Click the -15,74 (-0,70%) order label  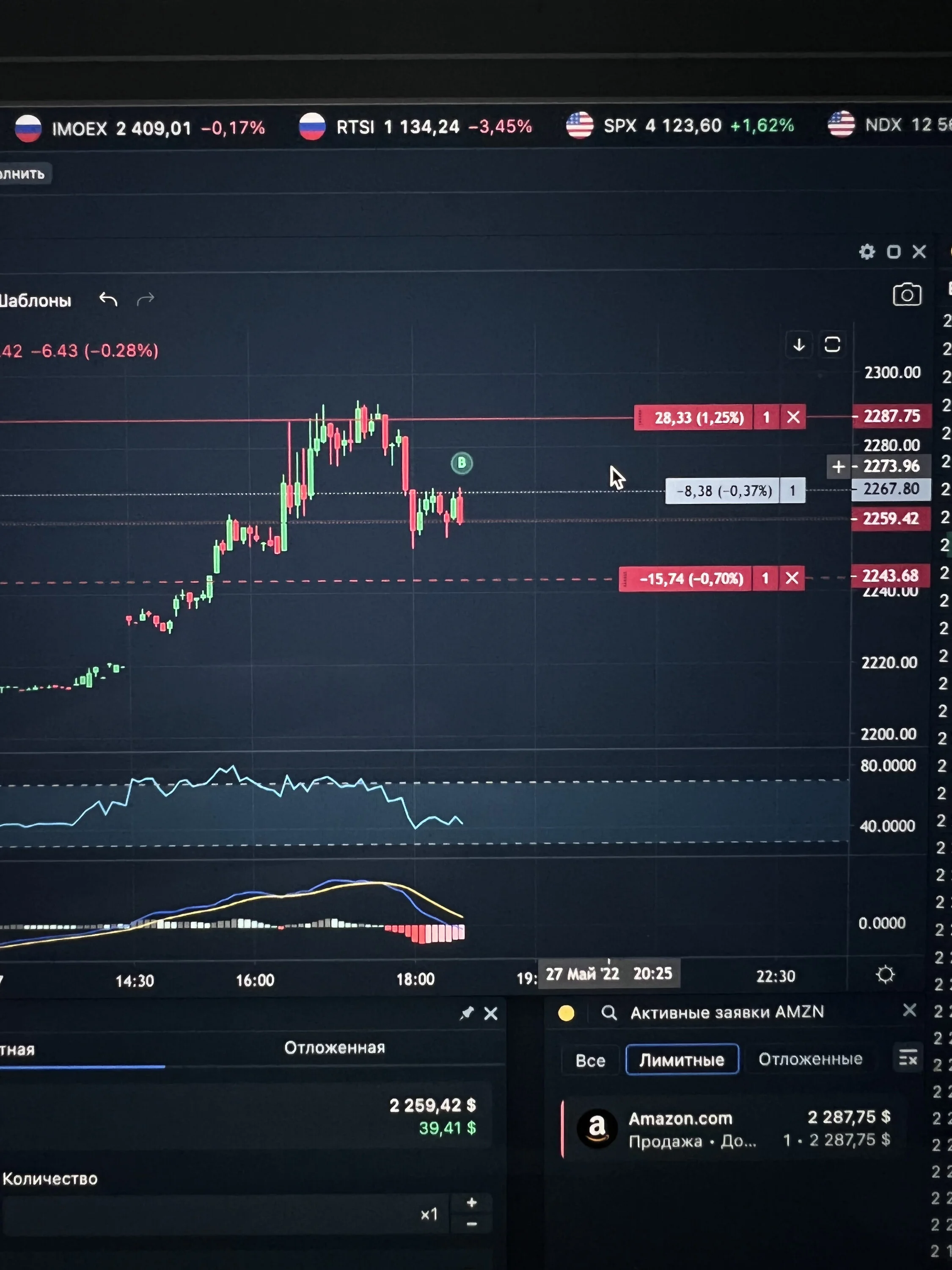pos(691,578)
